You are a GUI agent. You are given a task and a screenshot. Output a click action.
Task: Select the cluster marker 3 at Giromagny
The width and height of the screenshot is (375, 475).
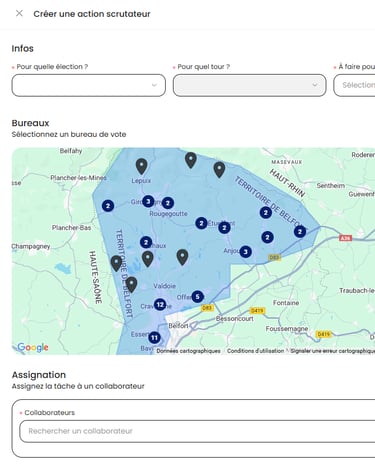tap(148, 201)
